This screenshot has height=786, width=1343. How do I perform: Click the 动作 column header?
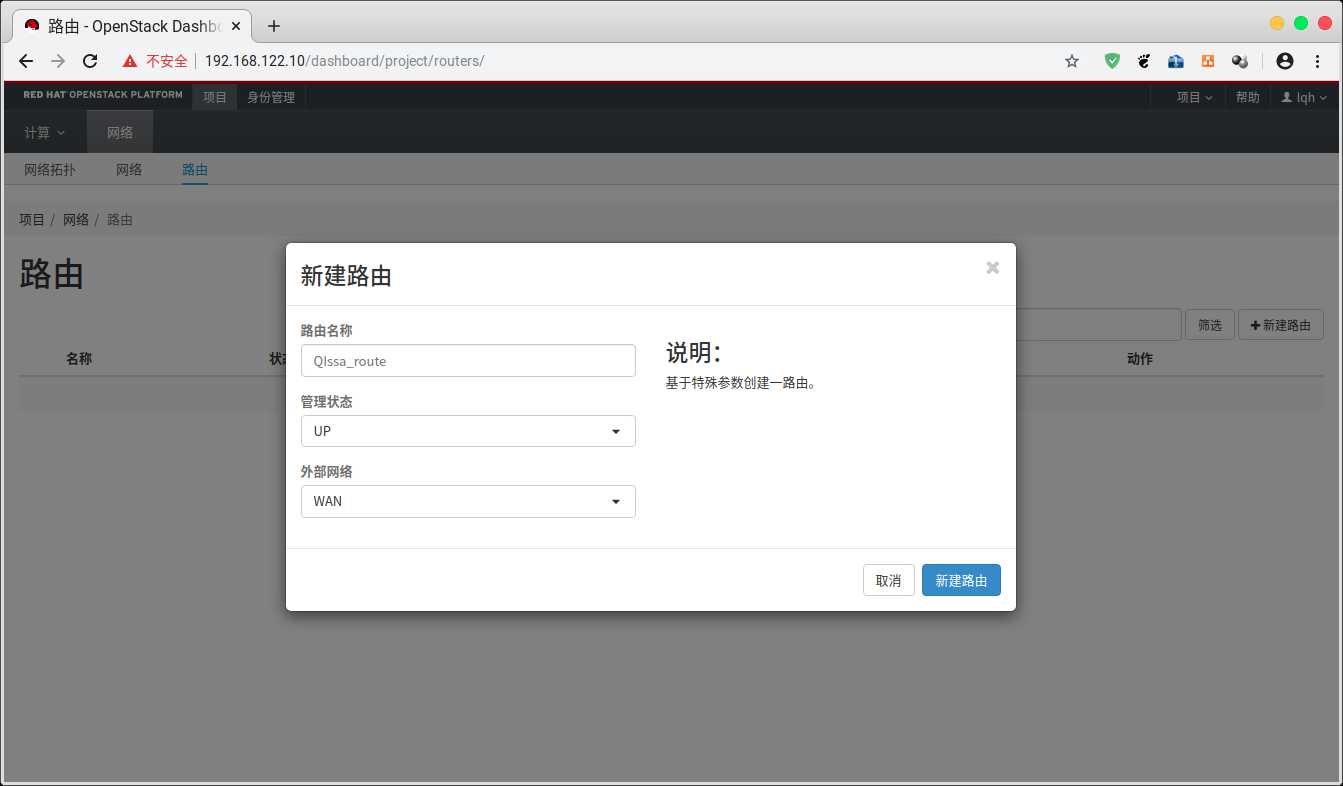(x=1140, y=359)
